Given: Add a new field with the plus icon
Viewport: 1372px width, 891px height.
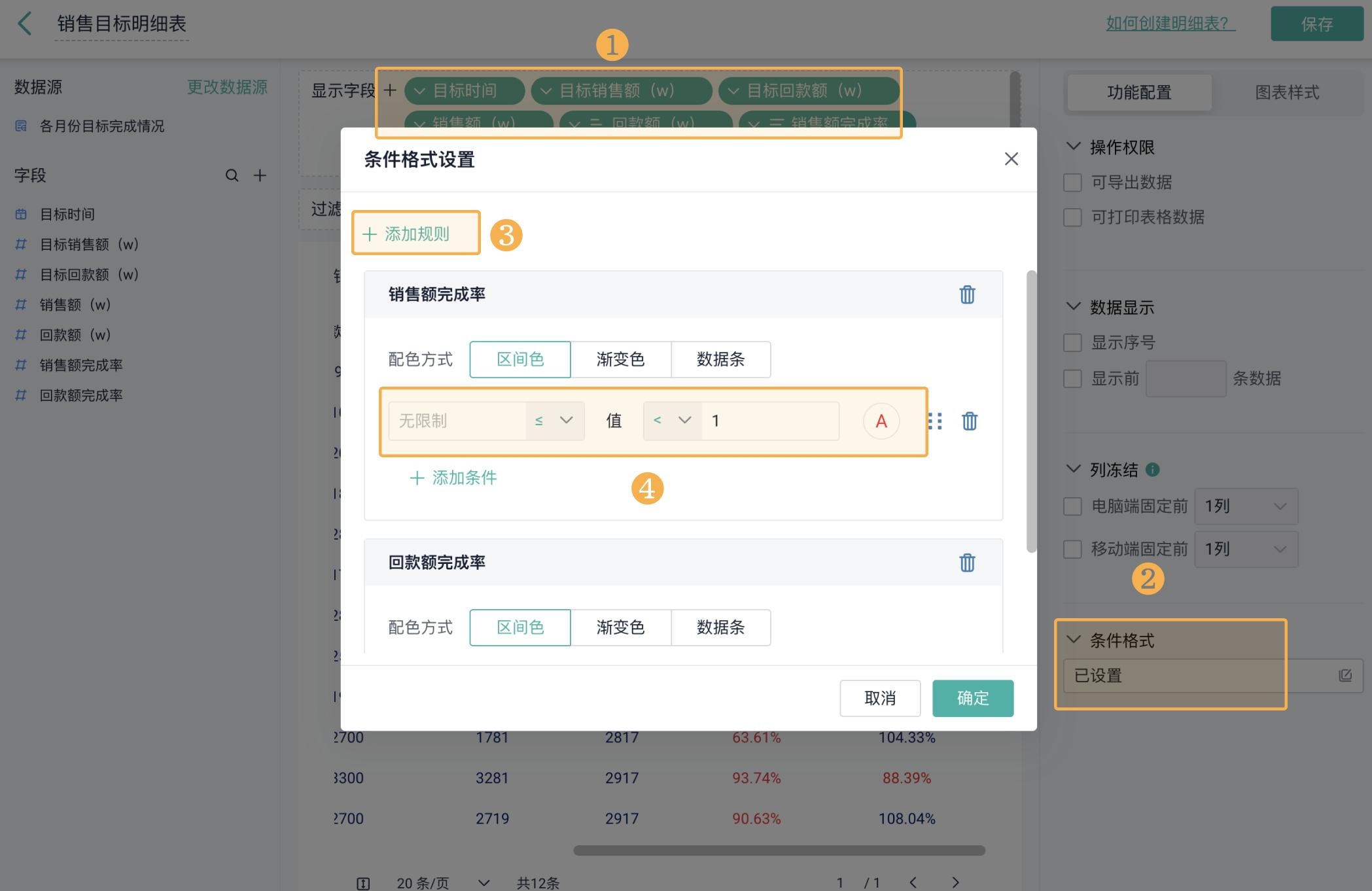Looking at the screenshot, I should click(x=260, y=175).
